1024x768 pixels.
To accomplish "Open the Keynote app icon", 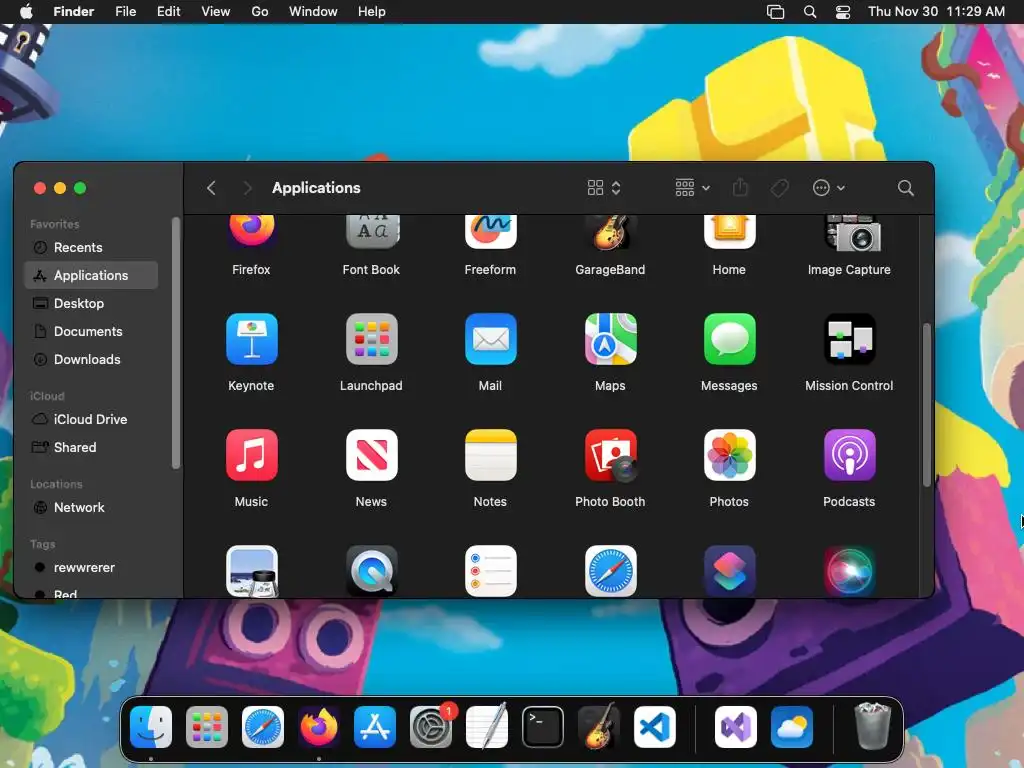I will coord(251,339).
